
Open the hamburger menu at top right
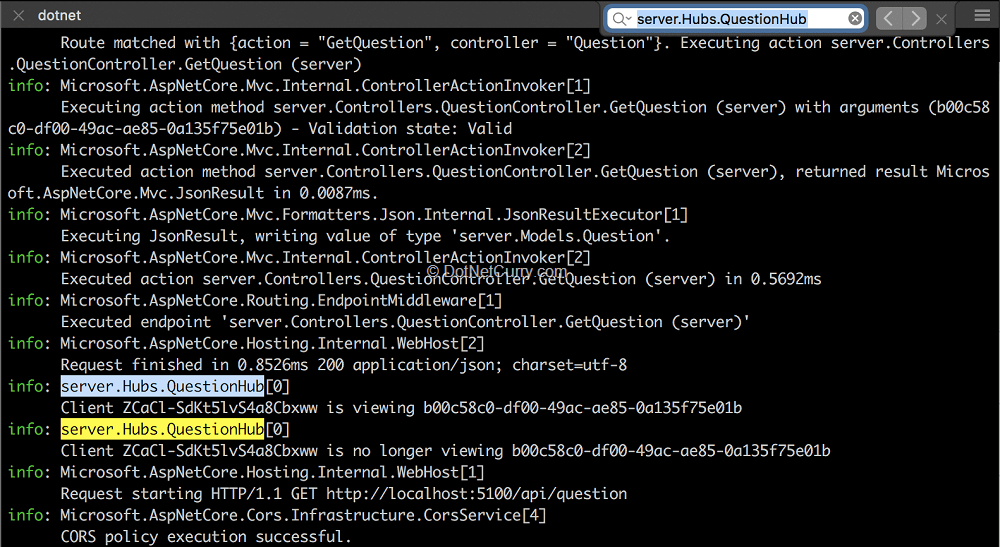pyautogui.click(x=982, y=16)
